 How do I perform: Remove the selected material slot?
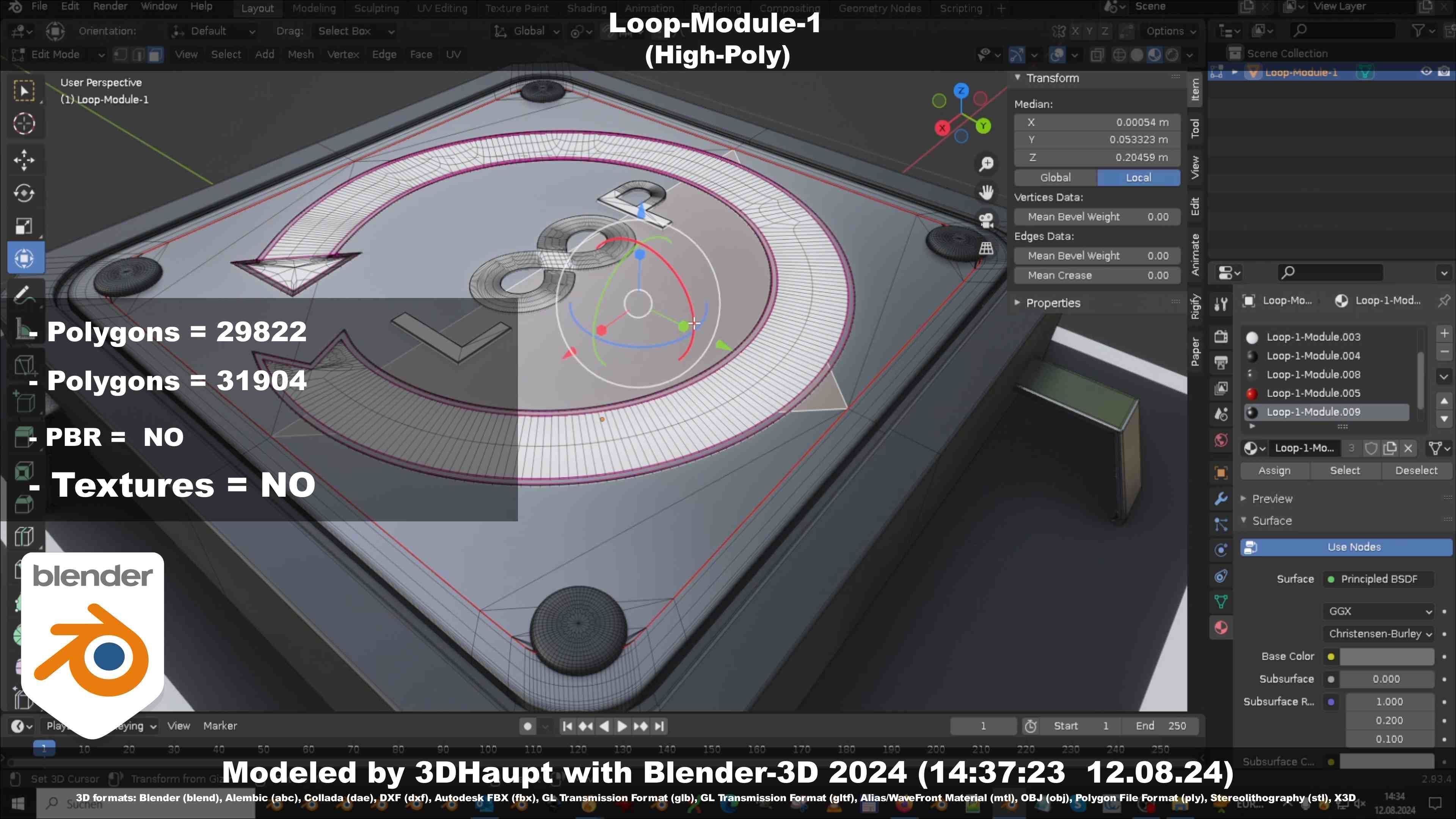coord(1444,351)
